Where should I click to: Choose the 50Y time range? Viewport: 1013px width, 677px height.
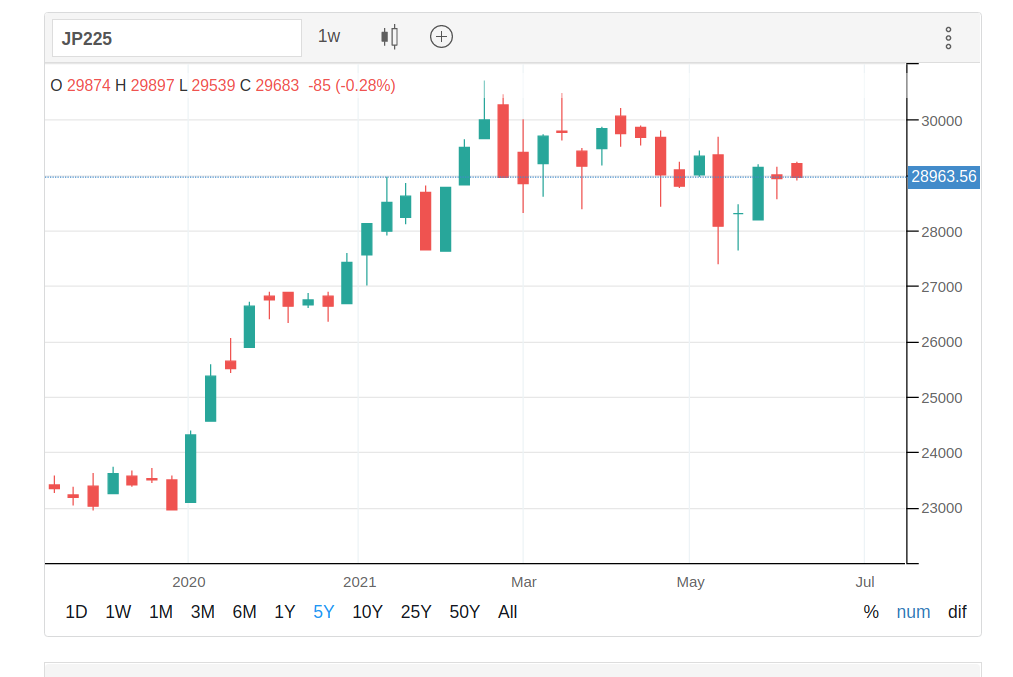[465, 612]
